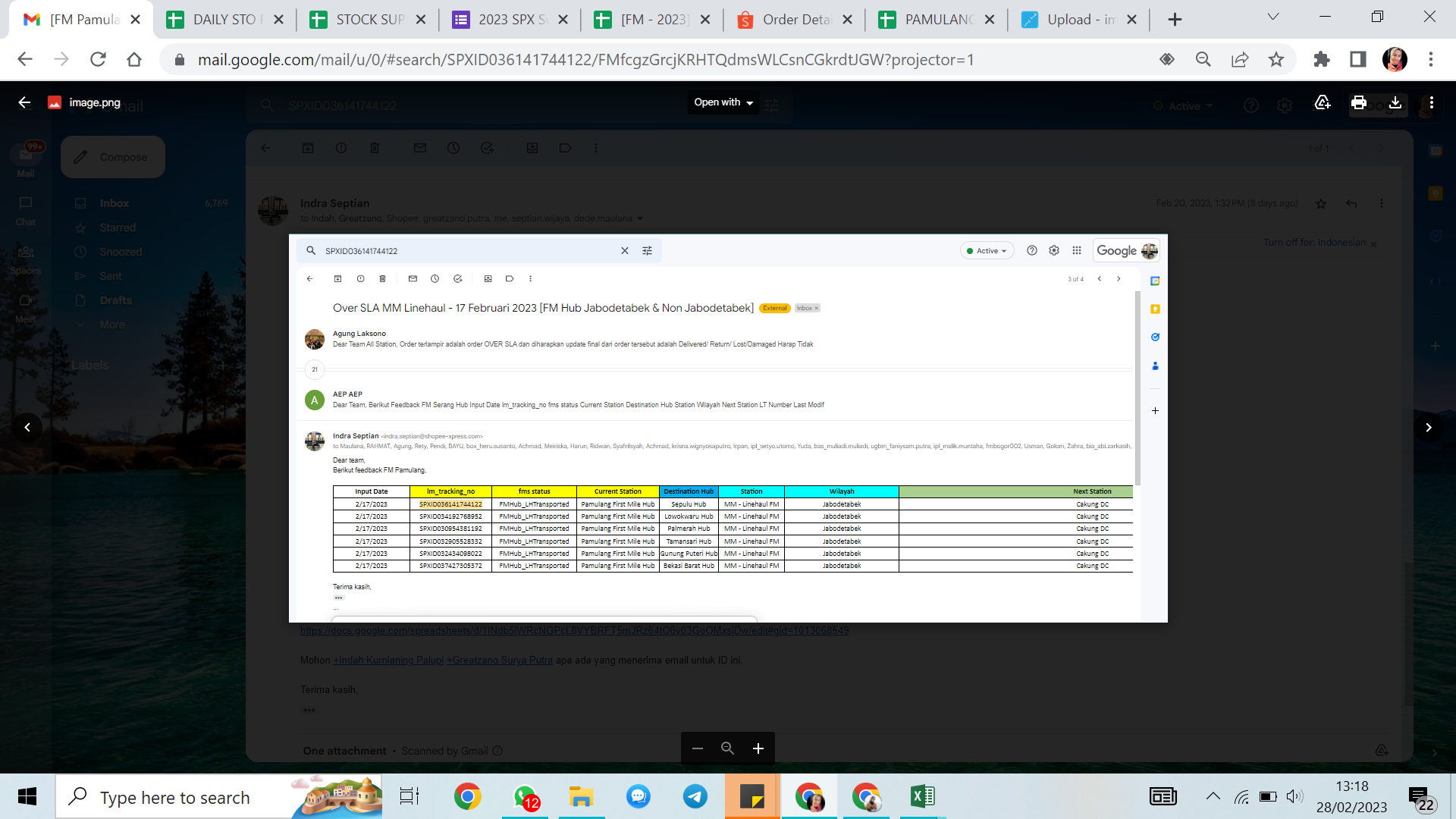The height and width of the screenshot is (819, 1456).
Task: Open Chrome three-dot menu
Action: pyautogui.click(x=1431, y=59)
